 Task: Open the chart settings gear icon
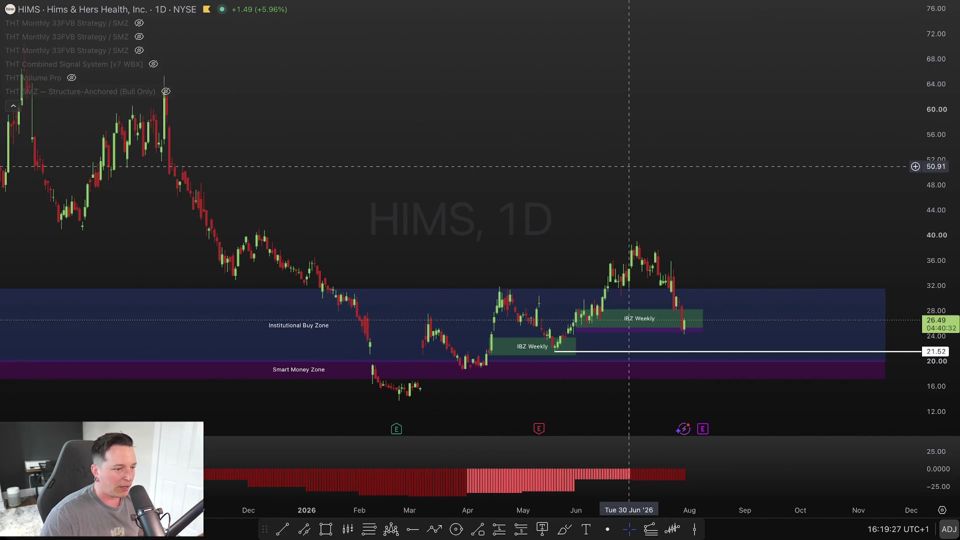coord(942,510)
